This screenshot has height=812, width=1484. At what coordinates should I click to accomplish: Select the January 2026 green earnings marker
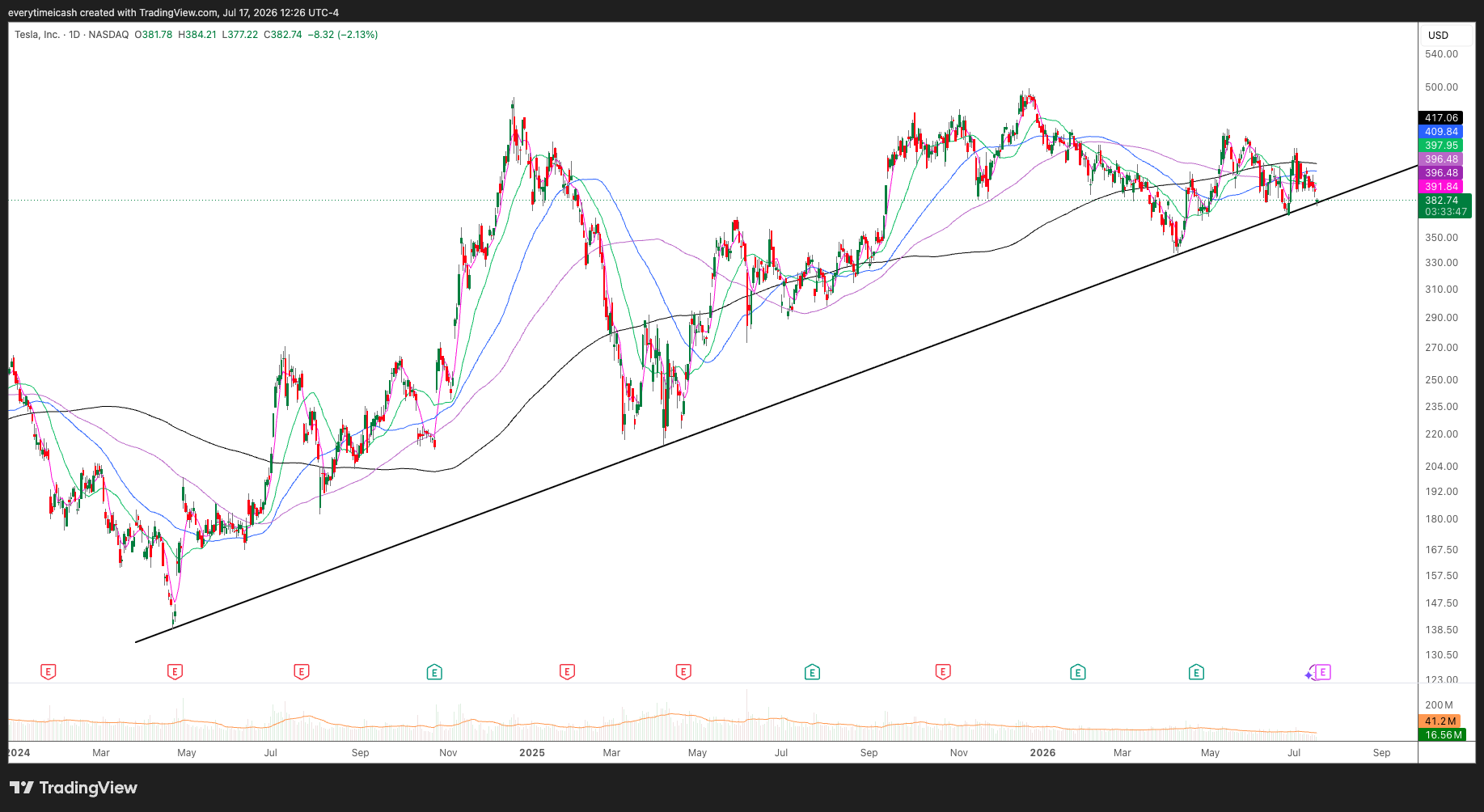pos(1077,671)
